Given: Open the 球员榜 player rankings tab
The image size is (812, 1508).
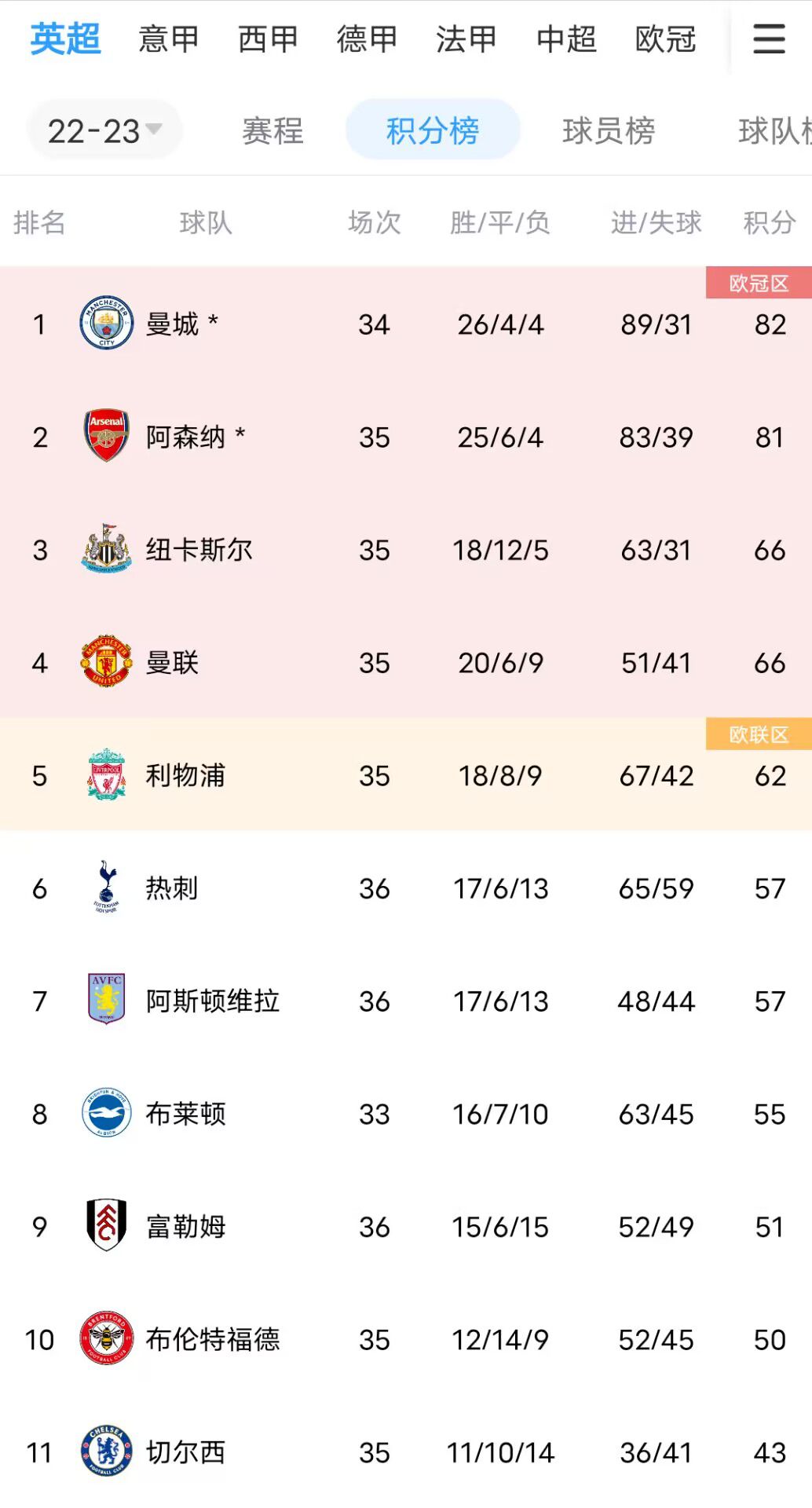Looking at the screenshot, I should point(609,130).
